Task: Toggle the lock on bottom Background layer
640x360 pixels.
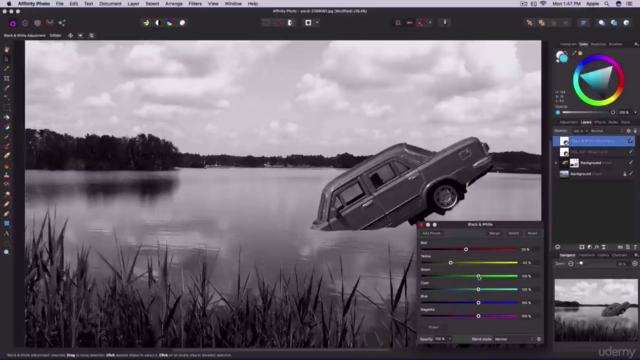Action: [x=624, y=174]
